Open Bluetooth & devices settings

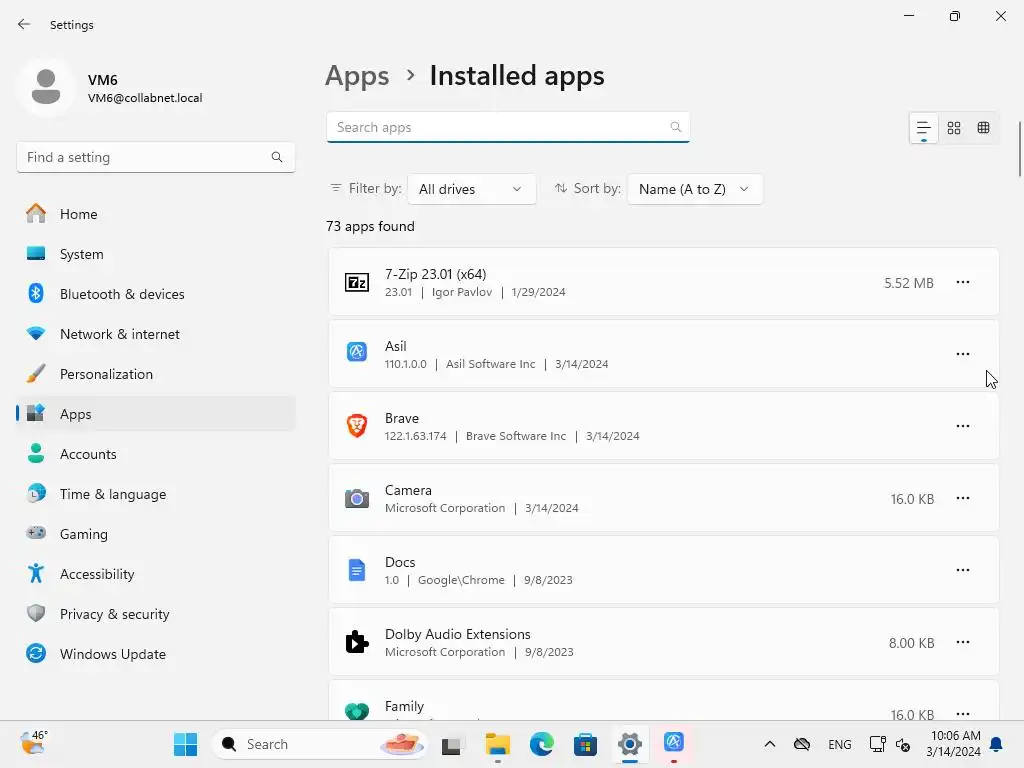click(156, 294)
